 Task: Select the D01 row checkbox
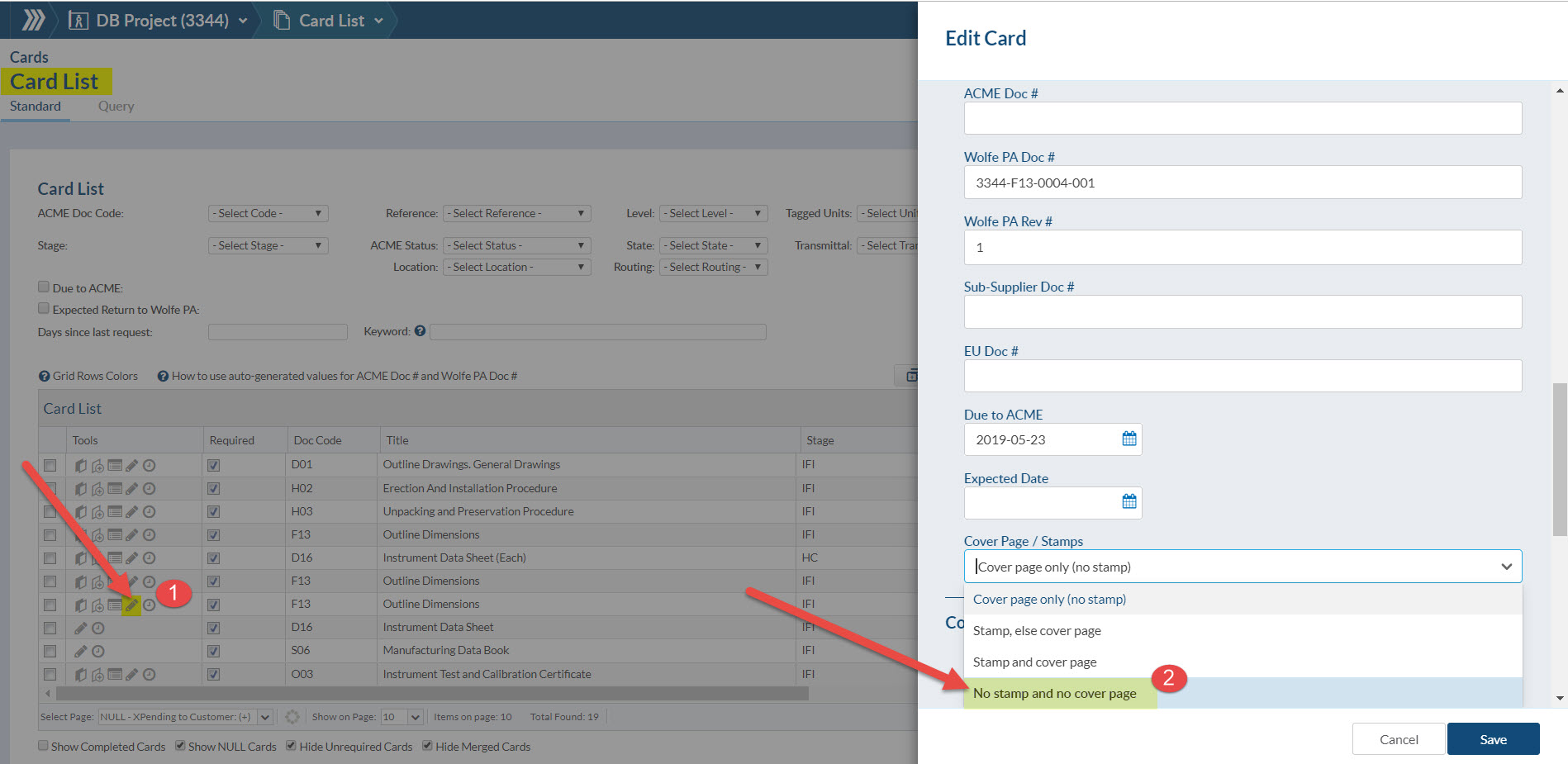(x=50, y=465)
